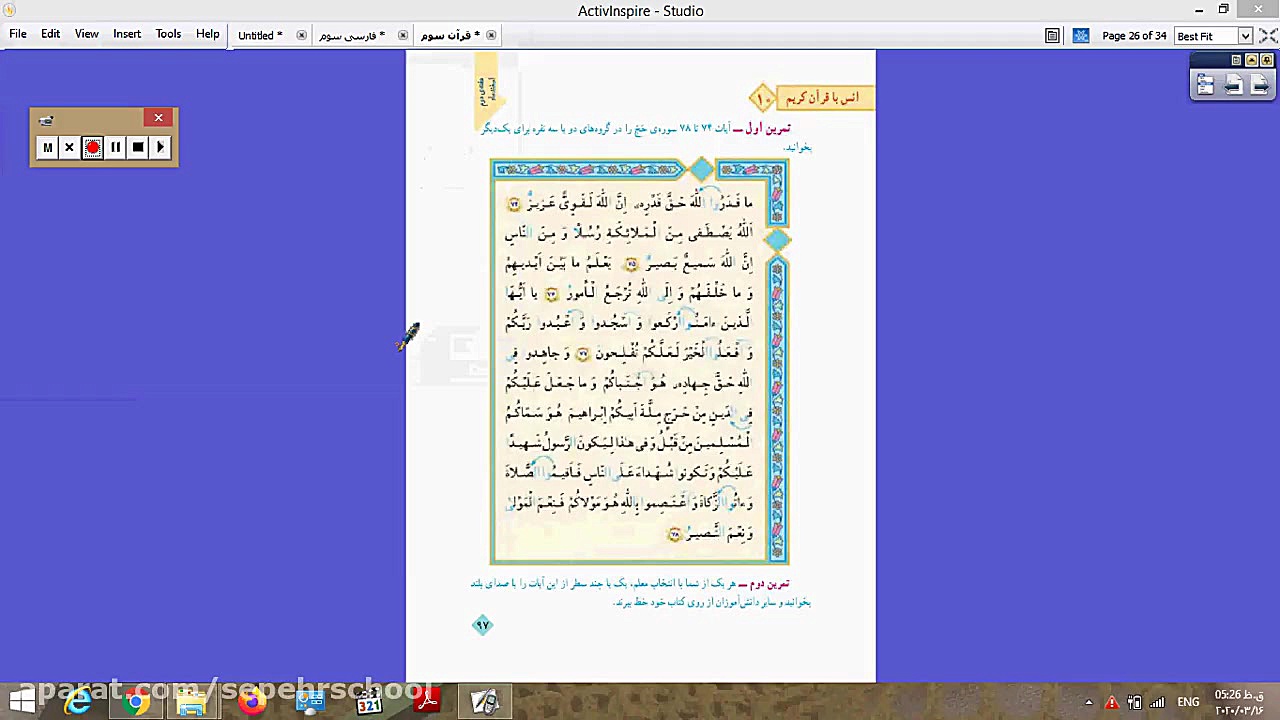Collapse the floating toolbox using the roll-up icon
Screen dimensions: 1280x720
(x=1251, y=60)
